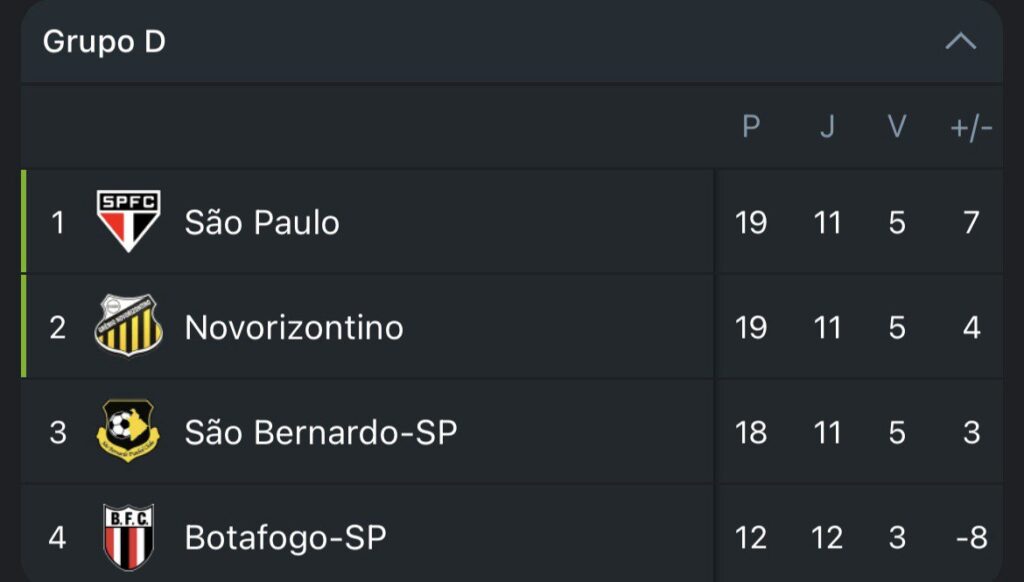The image size is (1024, 582).
Task: Click the Novorizontino club crest
Action: pos(128,326)
